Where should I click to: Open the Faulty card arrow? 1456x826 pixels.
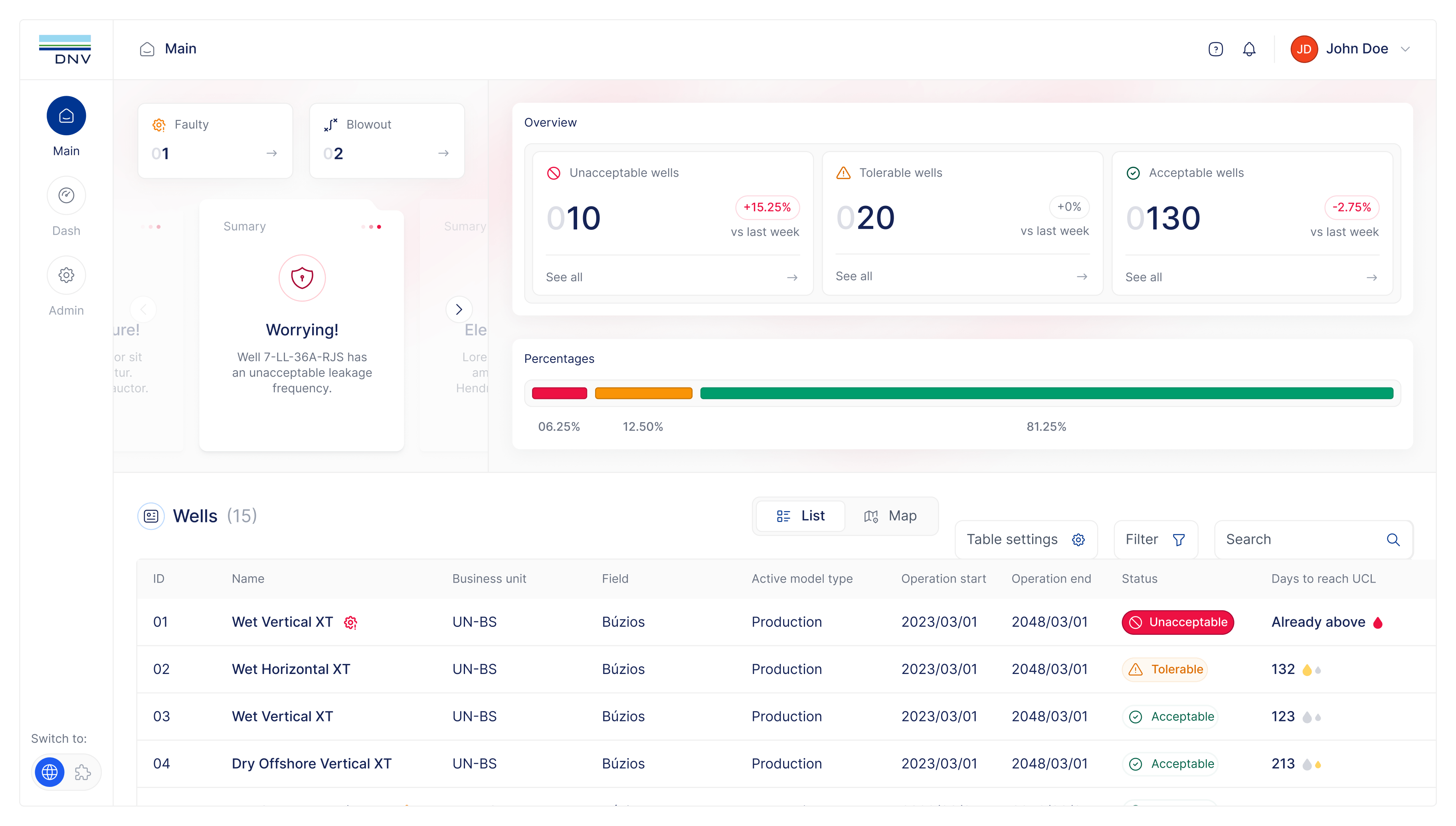(x=272, y=153)
